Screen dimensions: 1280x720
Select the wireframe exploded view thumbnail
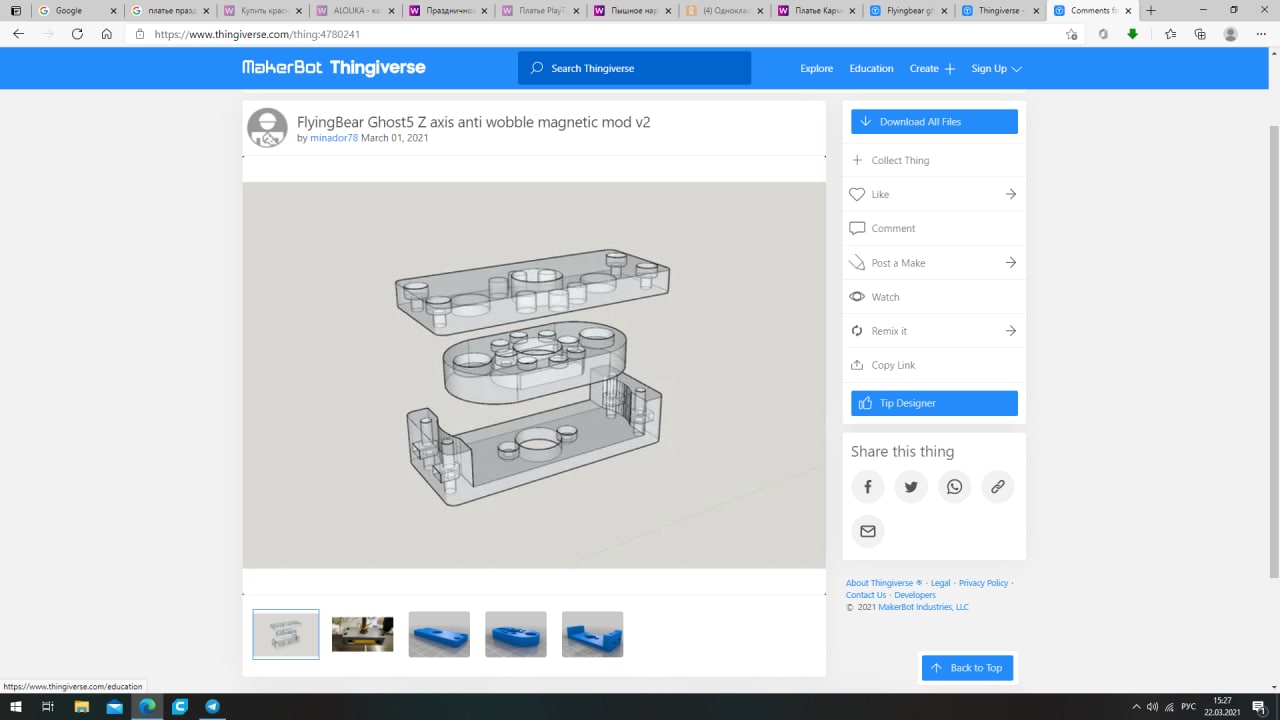(x=286, y=634)
